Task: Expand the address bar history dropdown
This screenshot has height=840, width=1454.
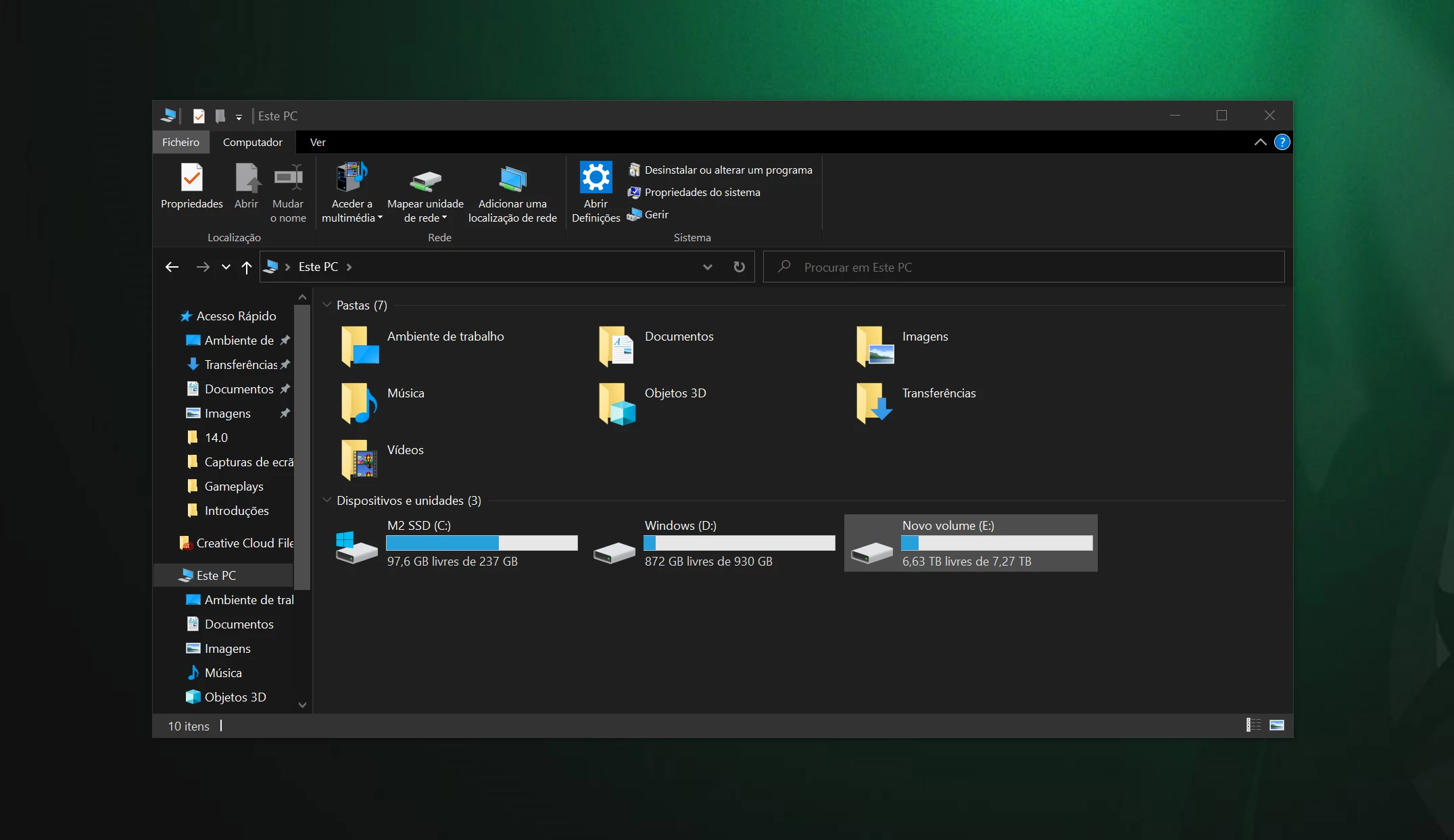Action: [707, 267]
